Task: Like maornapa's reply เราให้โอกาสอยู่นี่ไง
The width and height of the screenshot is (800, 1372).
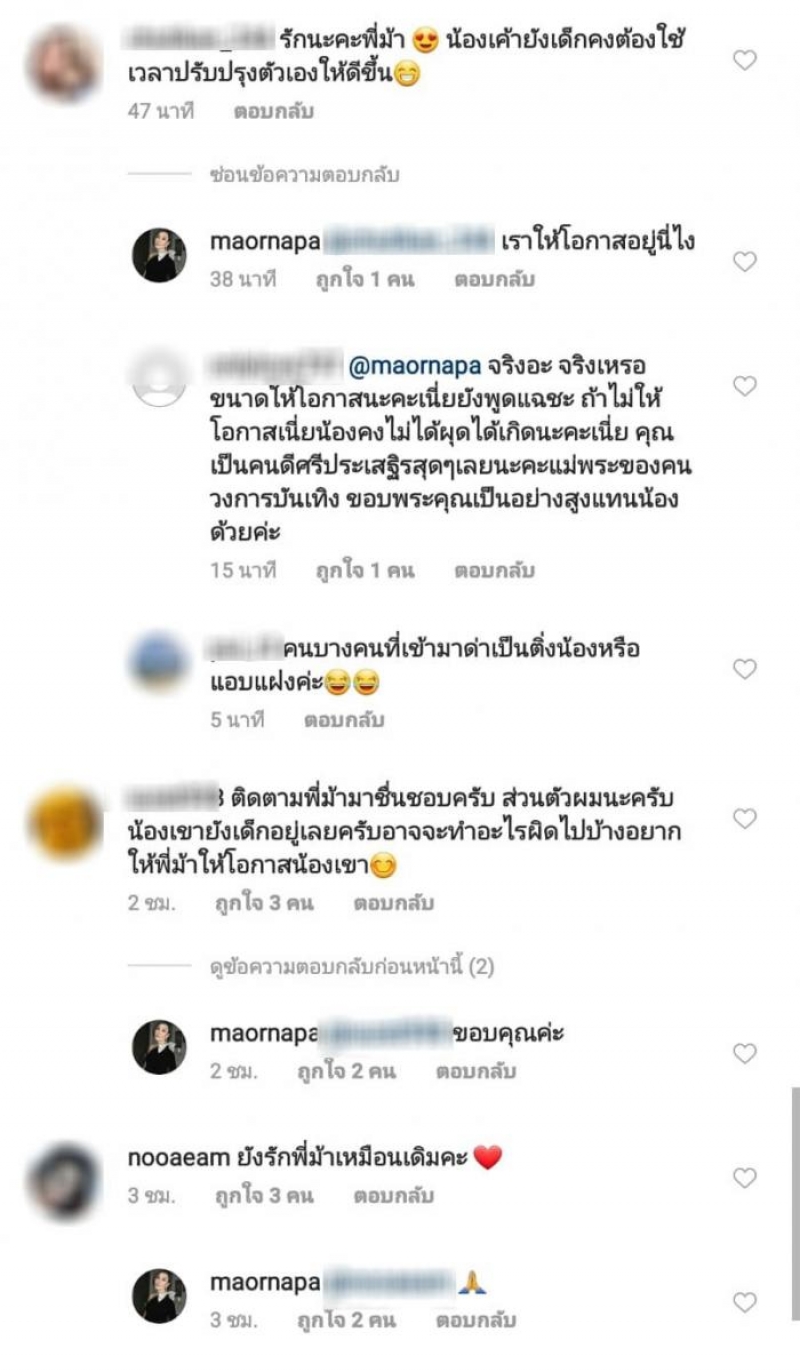Action: [745, 262]
